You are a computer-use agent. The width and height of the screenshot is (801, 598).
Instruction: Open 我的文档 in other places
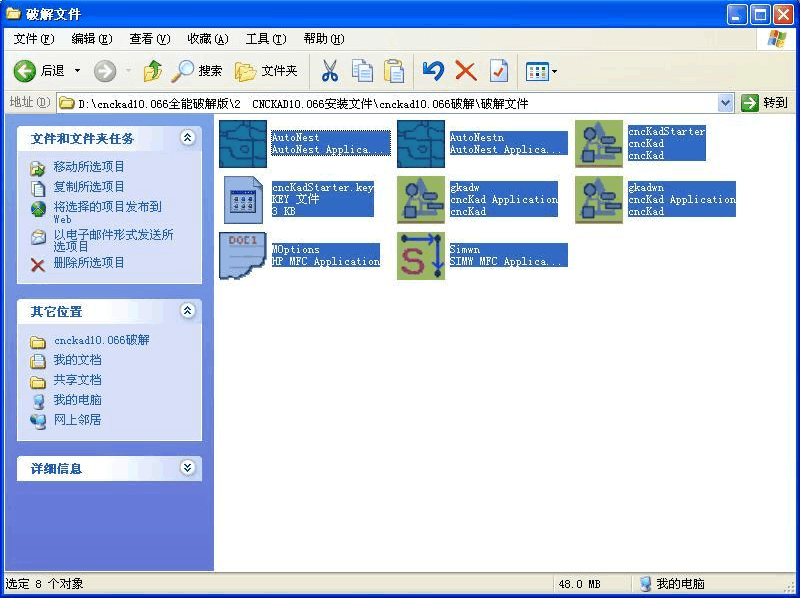pos(77,360)
